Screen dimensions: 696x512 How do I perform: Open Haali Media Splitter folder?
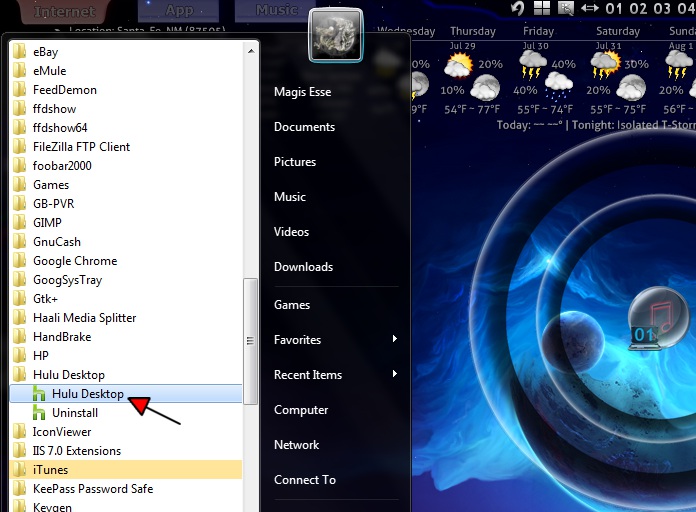click(126, 318)
